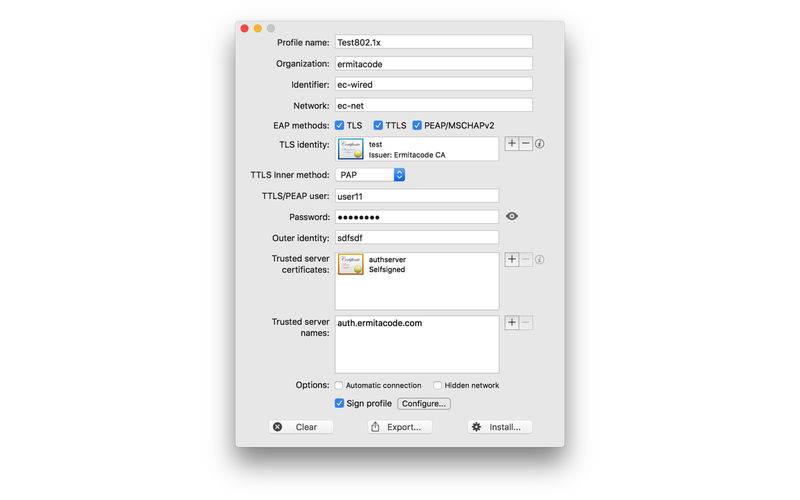Uncheck Sign profile
Screen dimensions: 800x500
(339, 403)
